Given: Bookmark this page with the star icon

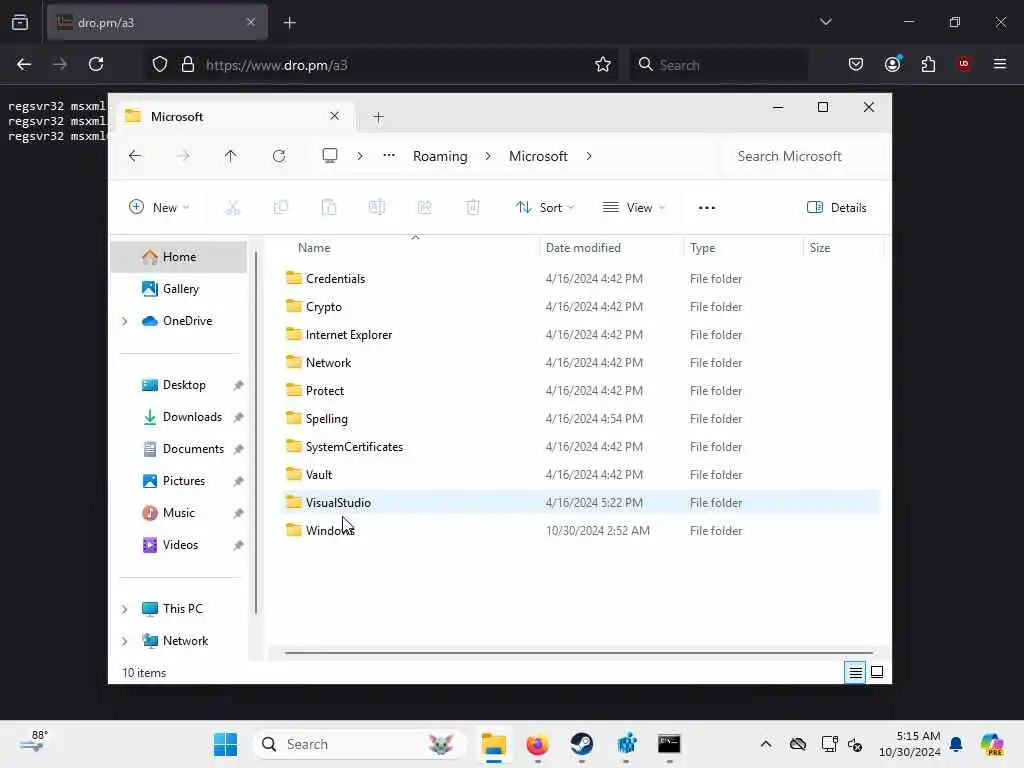Looking at the screenshot, I should 603,64.
